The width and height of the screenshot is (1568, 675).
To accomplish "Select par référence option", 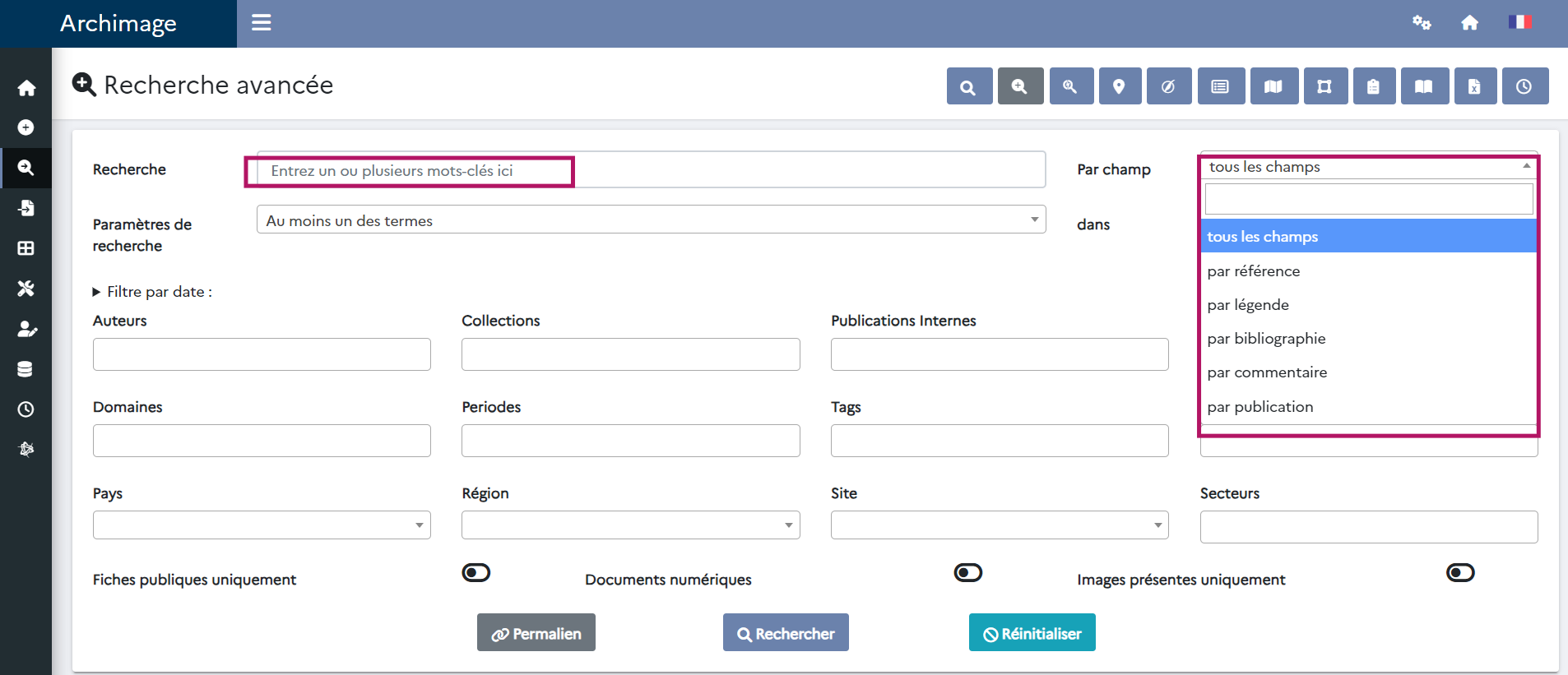I will pyautogui.click(x=1369, y=270).
